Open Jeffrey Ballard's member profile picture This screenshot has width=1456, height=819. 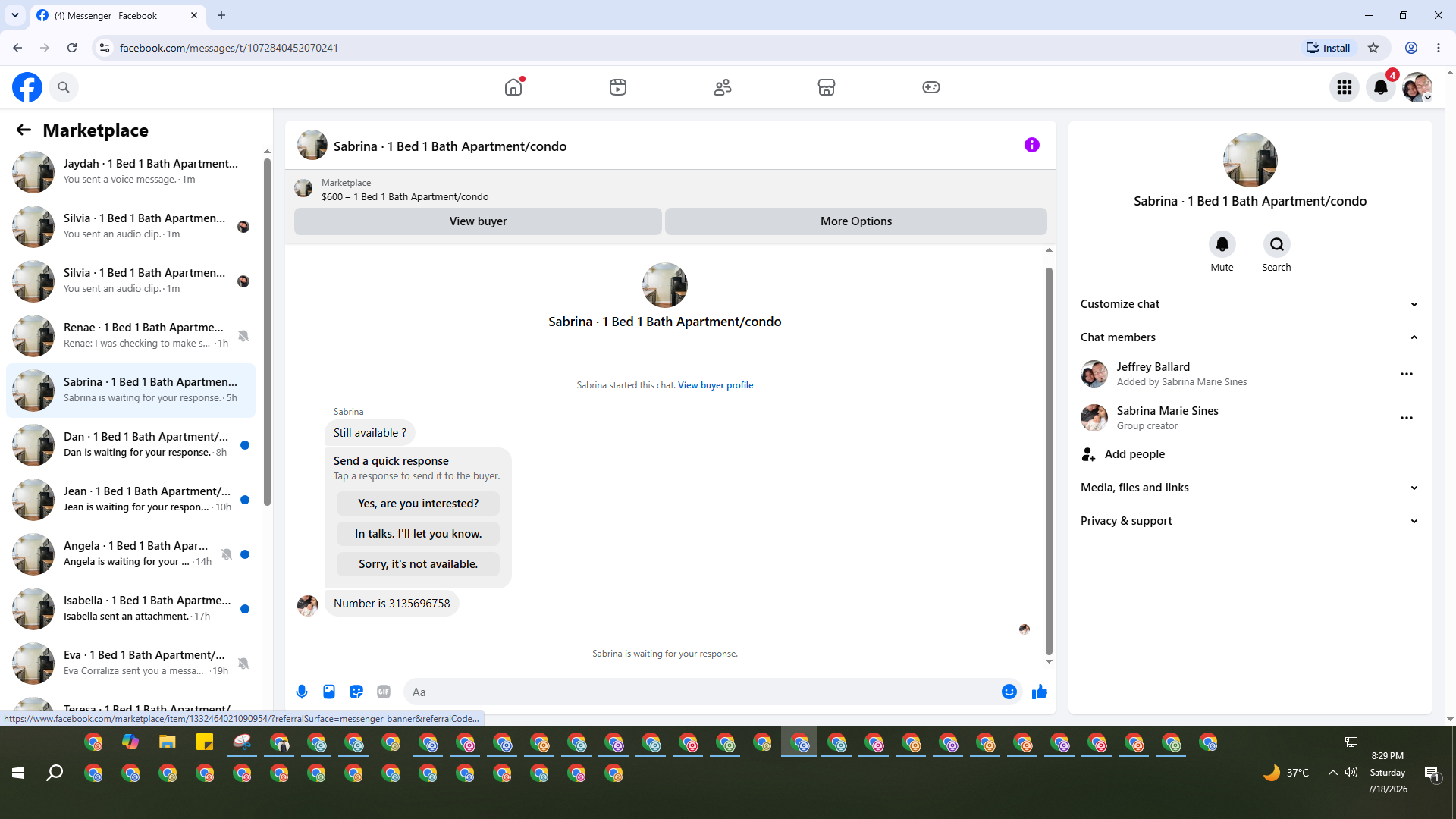1094,374
